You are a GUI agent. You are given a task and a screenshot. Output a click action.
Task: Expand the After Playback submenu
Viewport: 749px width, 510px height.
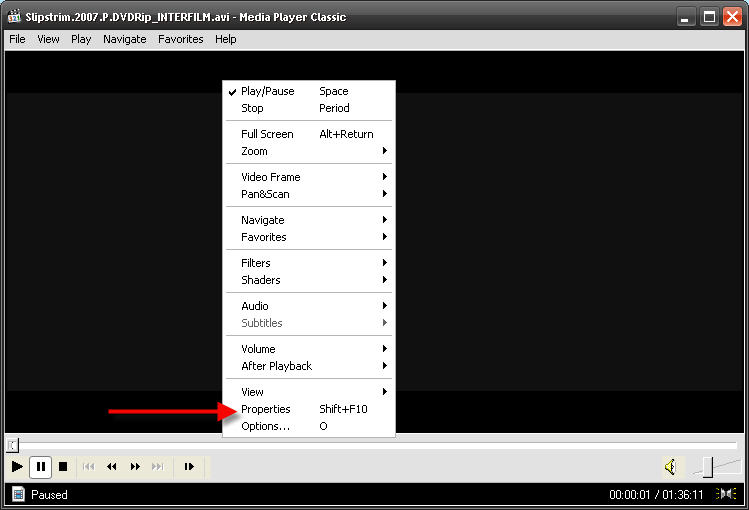[x=309, y=366]
